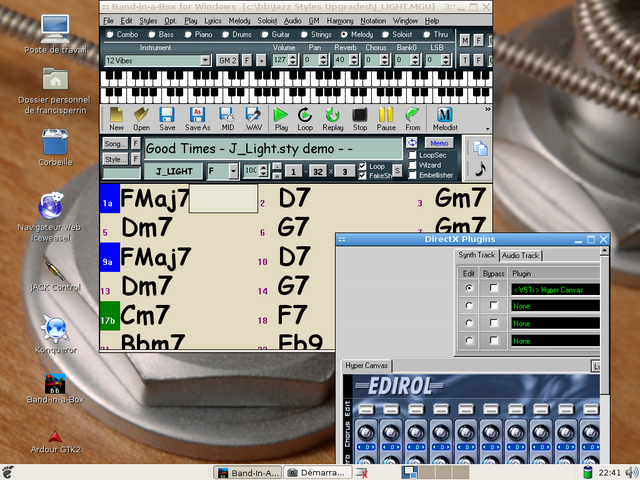This screenshot has height=480, width=640.
Task: Increase the LSB spinner value
Action: (x=446, y=58)
